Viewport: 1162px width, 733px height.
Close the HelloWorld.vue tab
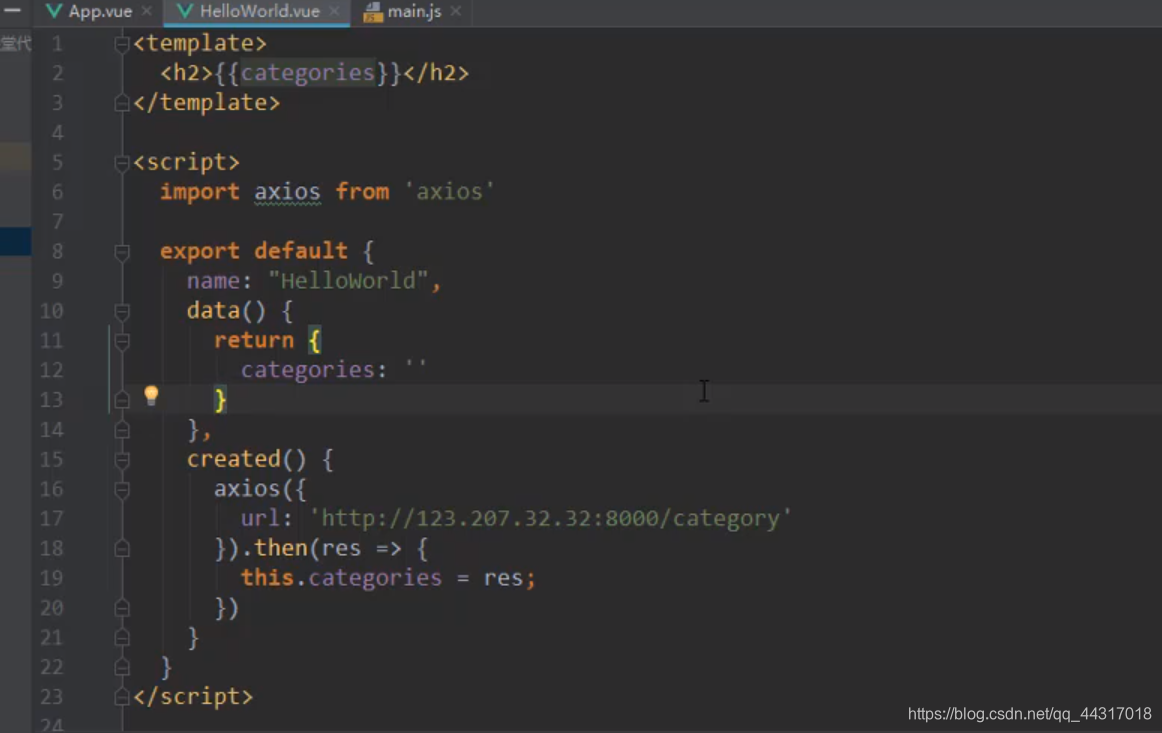pos(334,11)
